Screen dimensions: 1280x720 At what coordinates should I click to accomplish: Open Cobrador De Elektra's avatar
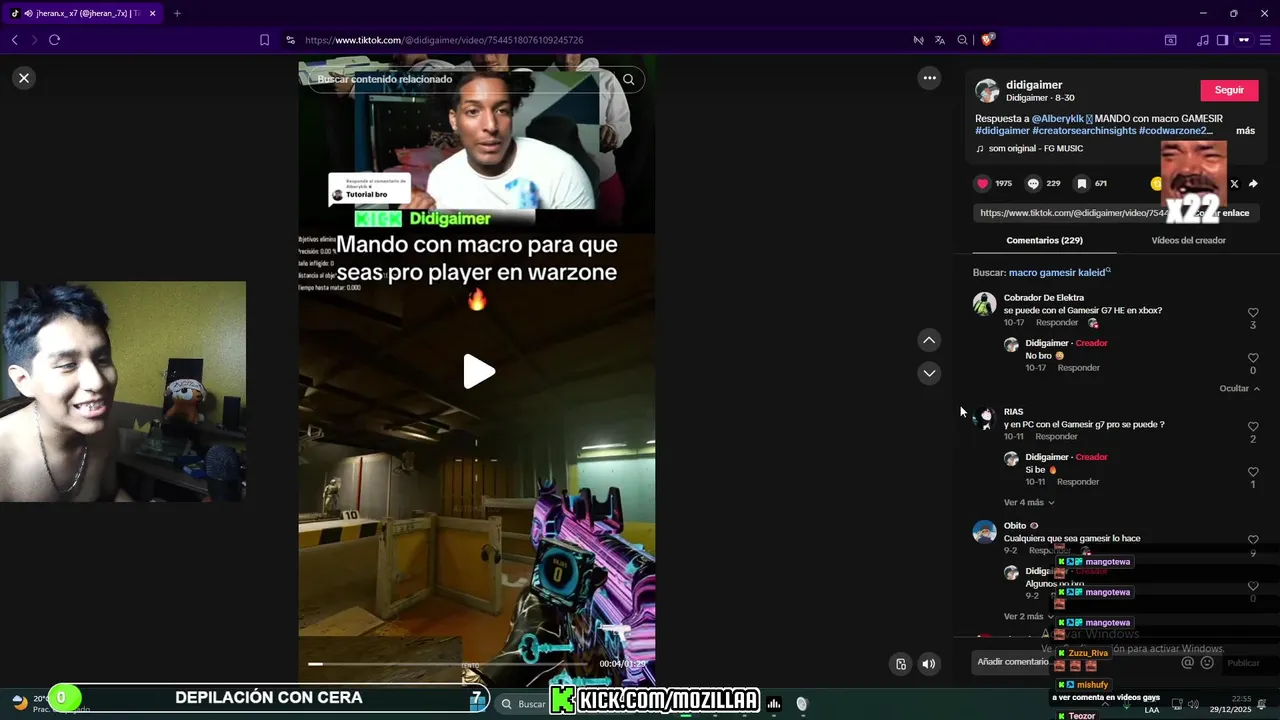pyautogui.click(x=985, y=304)
